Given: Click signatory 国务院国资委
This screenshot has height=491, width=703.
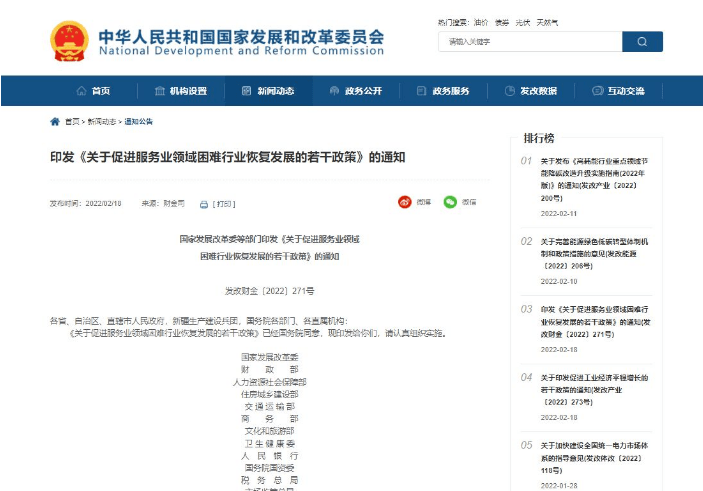Looking at the screenshot, I should (x=269, y=468).
